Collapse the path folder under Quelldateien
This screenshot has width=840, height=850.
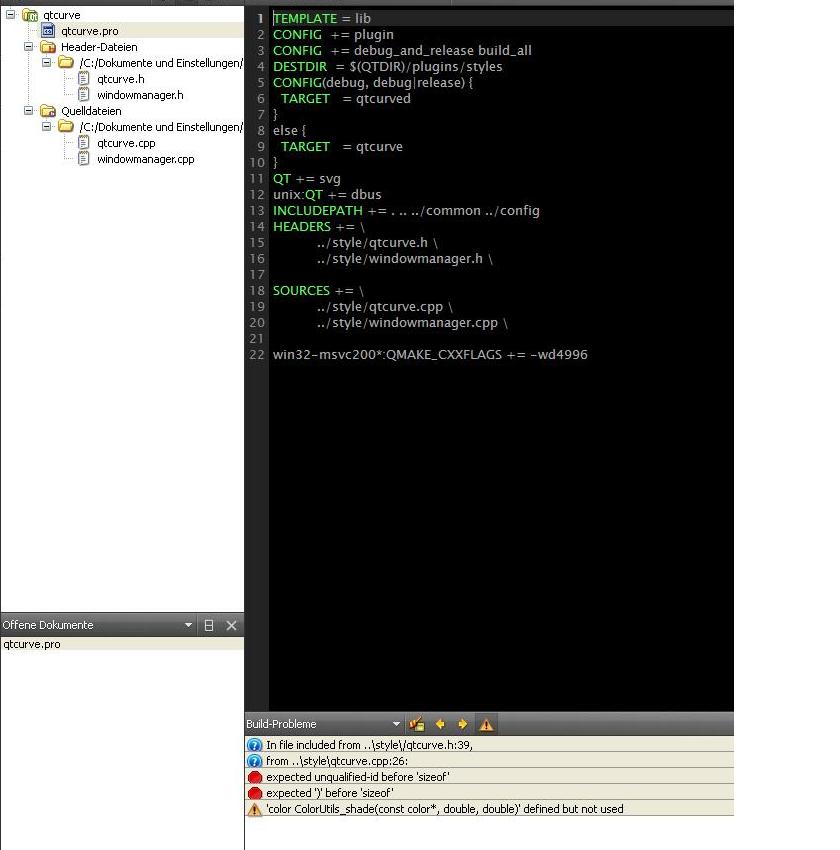coord(47,126)
